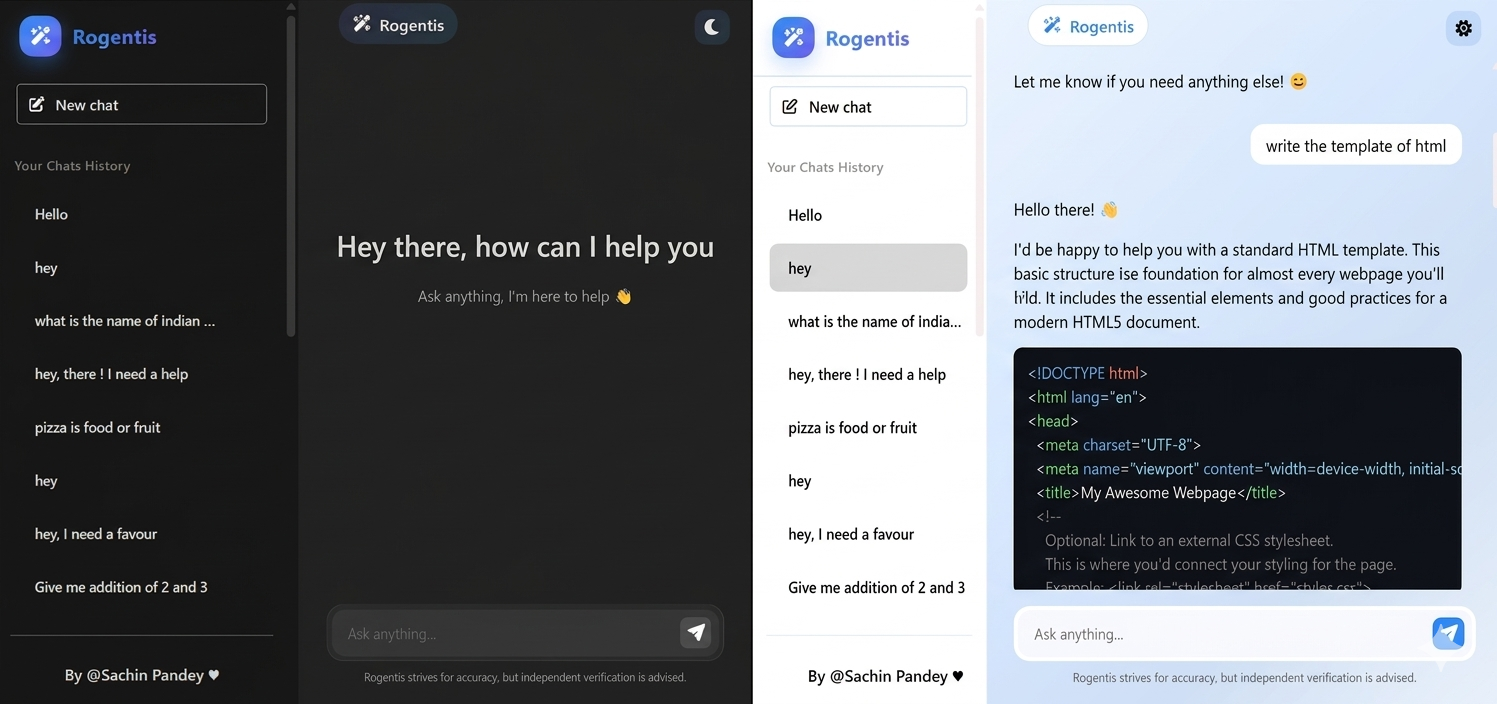Open the highlighted 'hey' conversation in light sidebar
This screenshot has width=1497, height=704.
(868, 268)
